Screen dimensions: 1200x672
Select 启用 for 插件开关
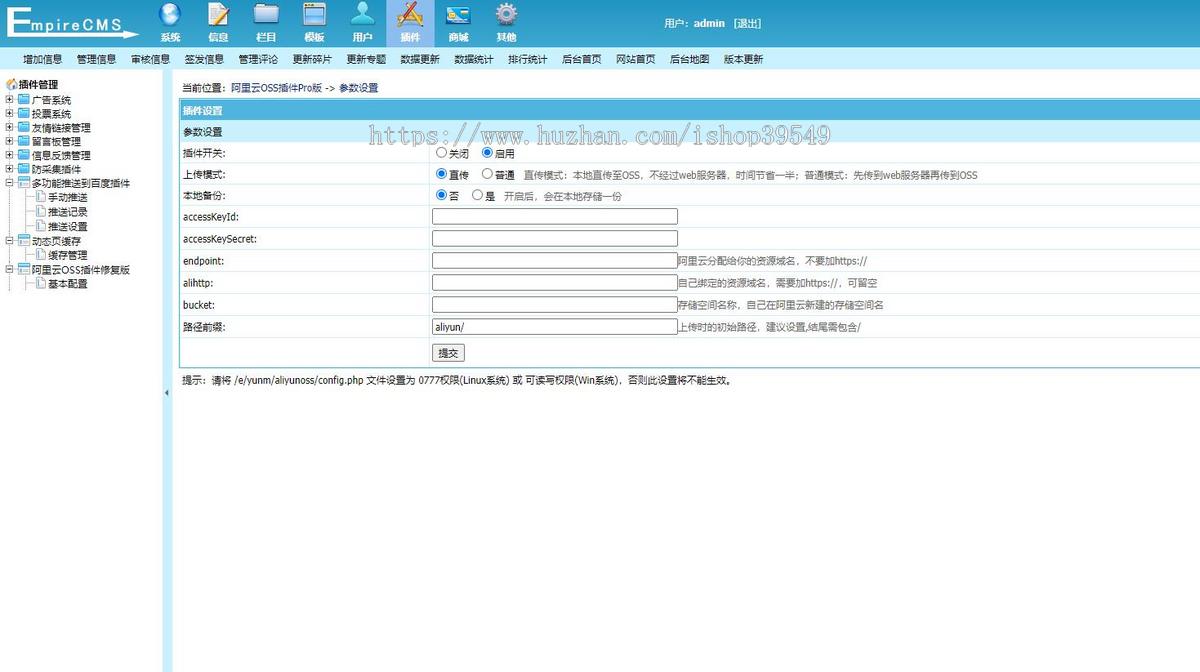pyautogui.click(x=487, y=153)
